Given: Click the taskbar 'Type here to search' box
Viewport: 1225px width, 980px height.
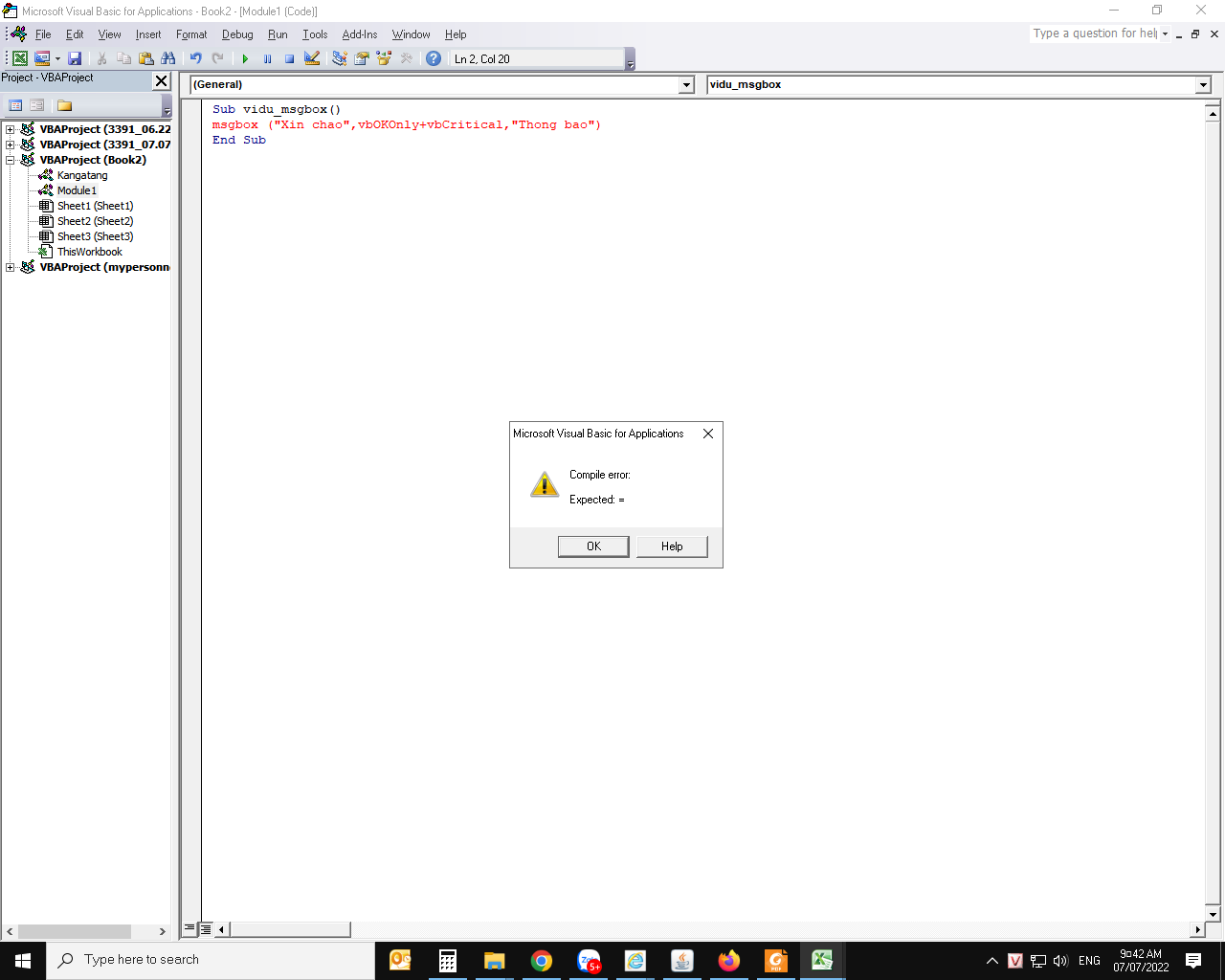Looking at the screenshot, I should point(211,960).
